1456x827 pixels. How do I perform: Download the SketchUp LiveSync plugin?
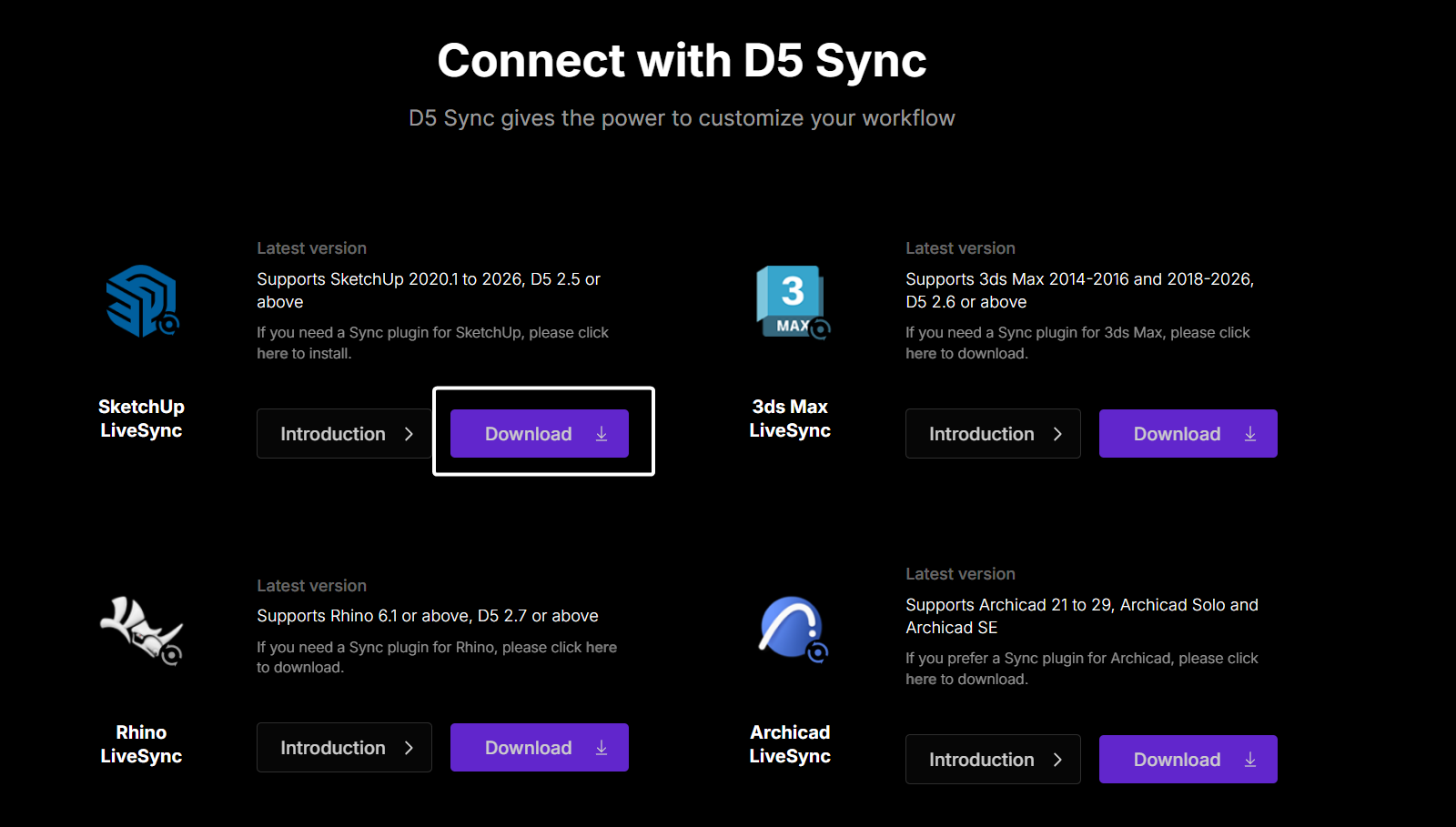540,434
